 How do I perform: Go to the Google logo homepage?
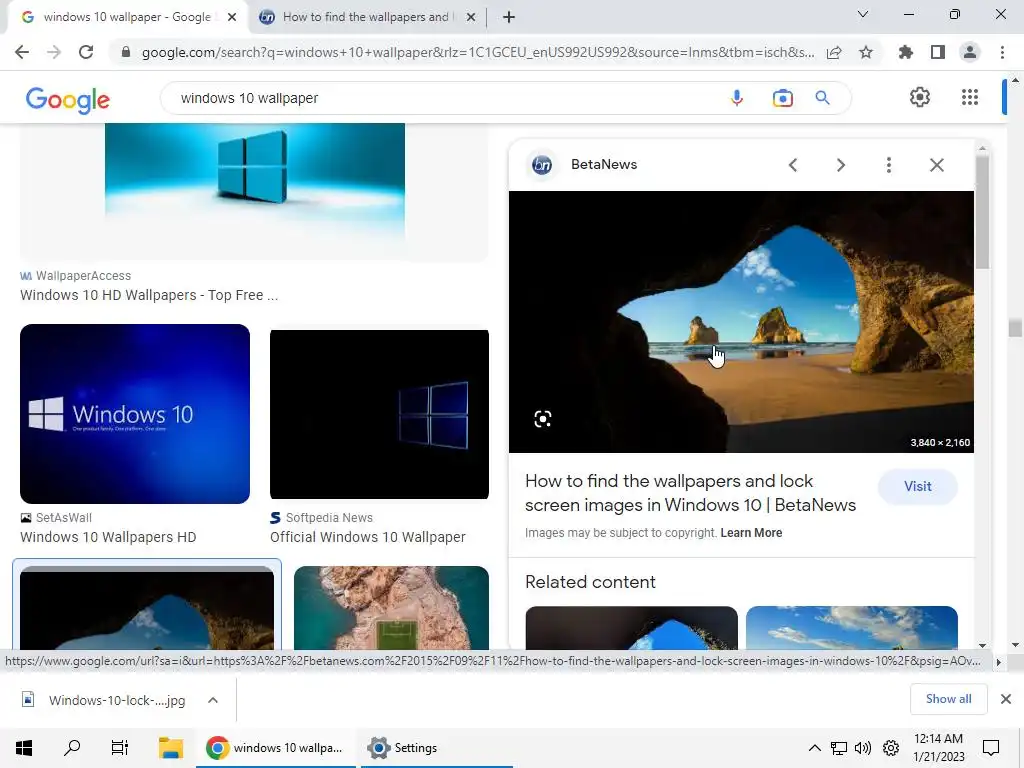pos(68,100)
